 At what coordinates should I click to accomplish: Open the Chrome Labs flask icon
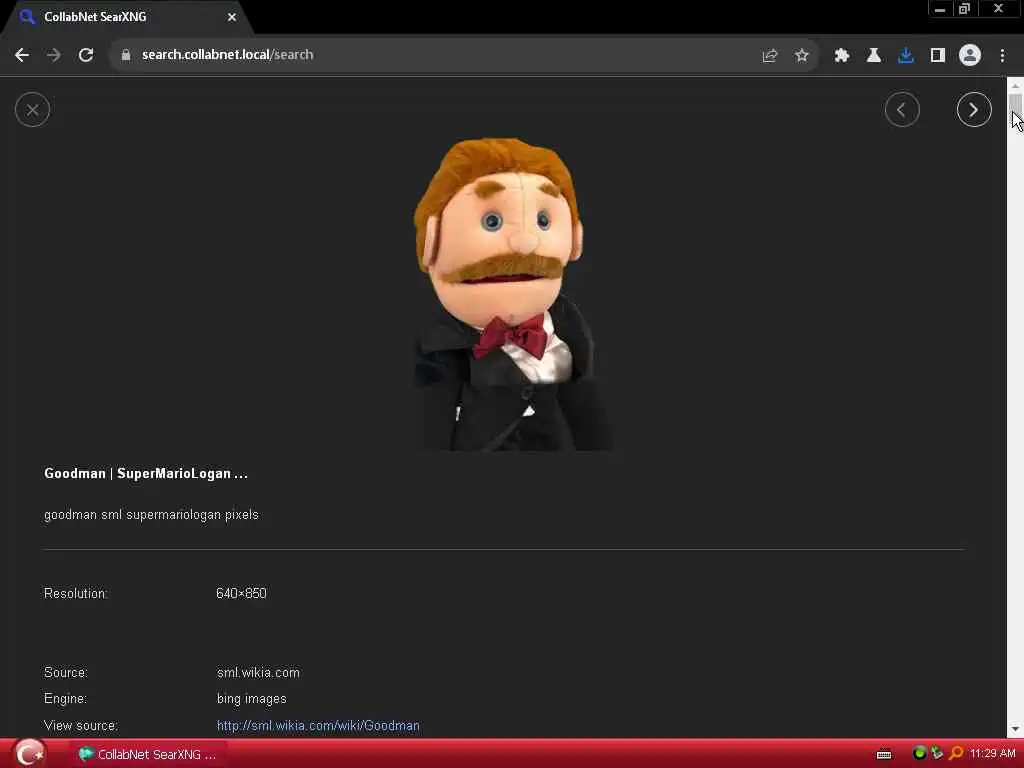(873, 56)
